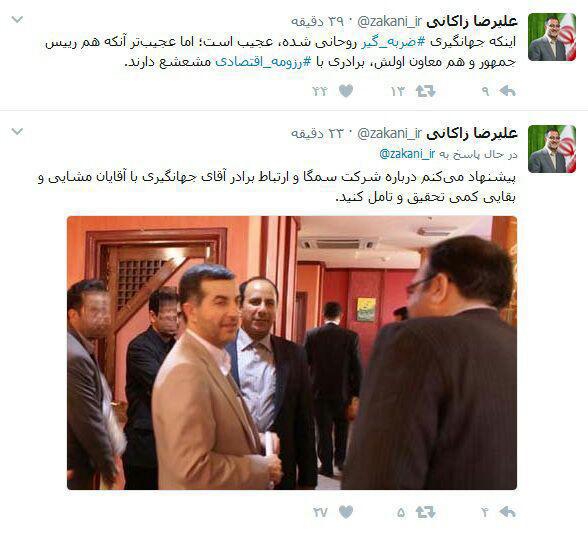588x535 pixels.
Task: Expand the first tweet's options chevron
Action: click(x=17, y=19)
